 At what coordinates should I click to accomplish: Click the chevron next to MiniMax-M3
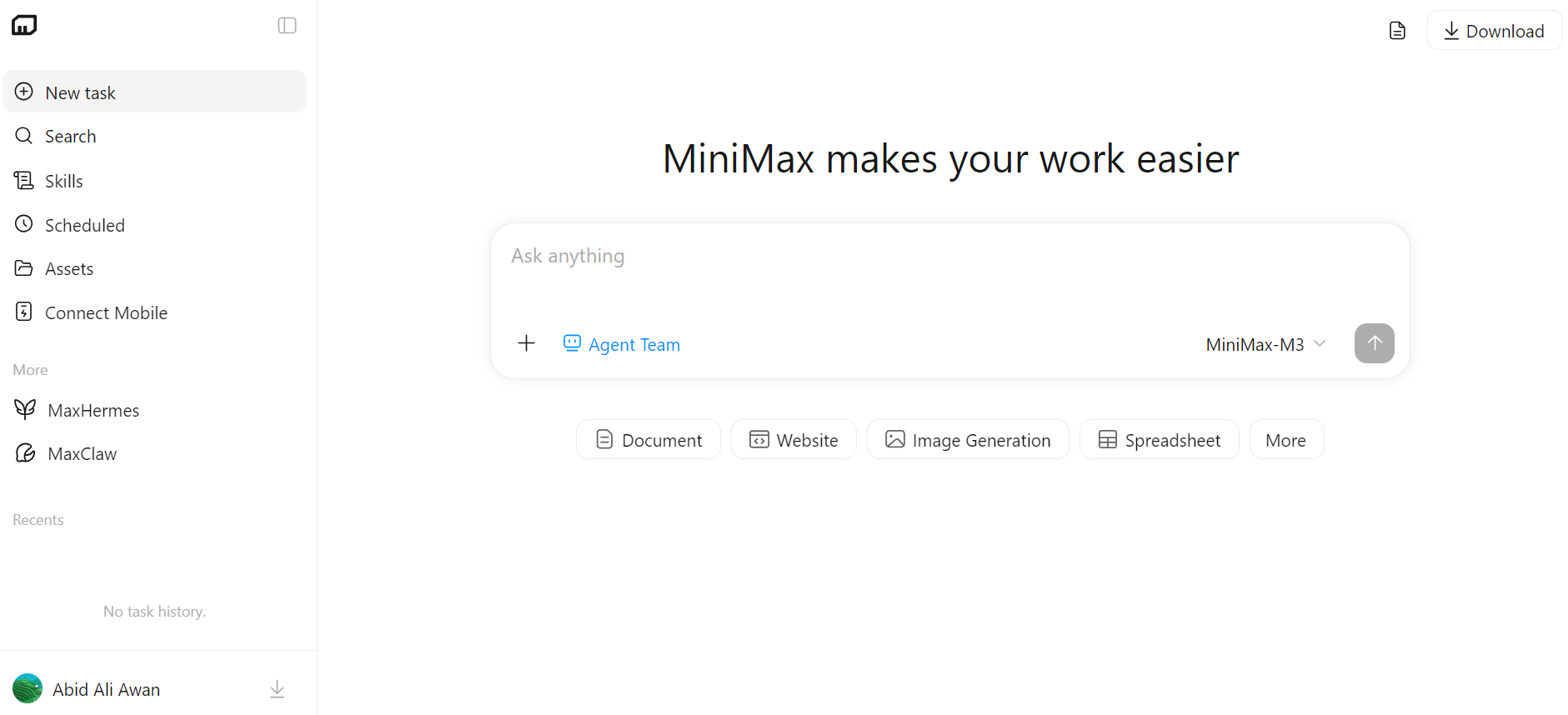(1320, 343)
